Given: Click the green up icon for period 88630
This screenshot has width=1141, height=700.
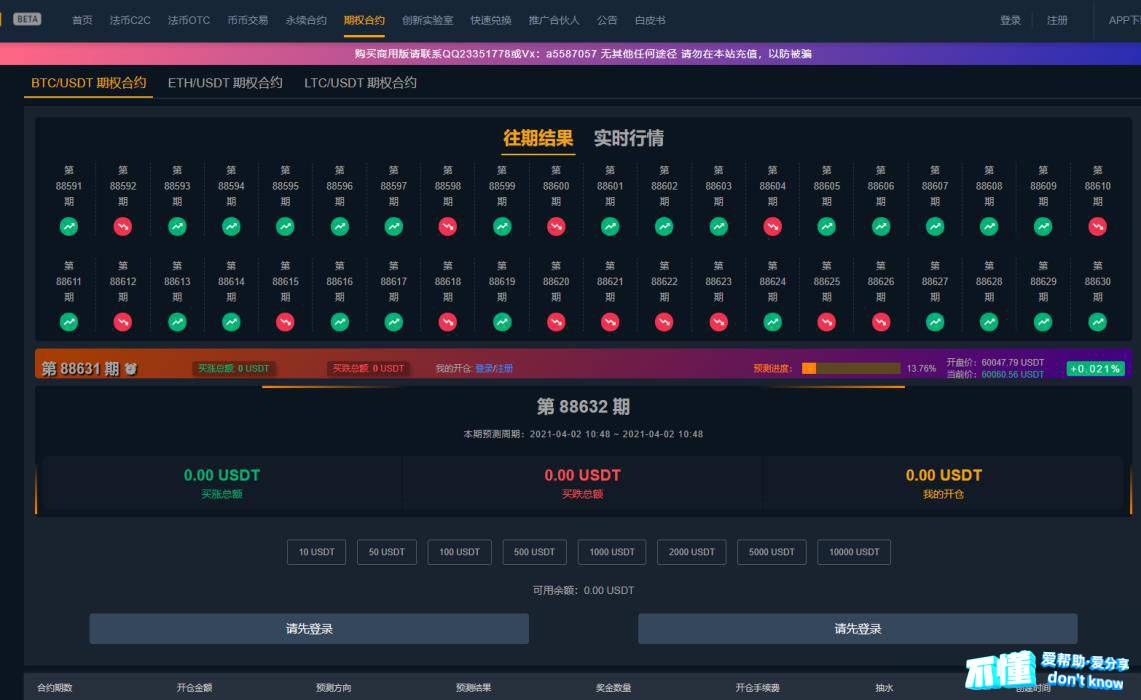Looking at the screenshot, I should (1097, 322).
